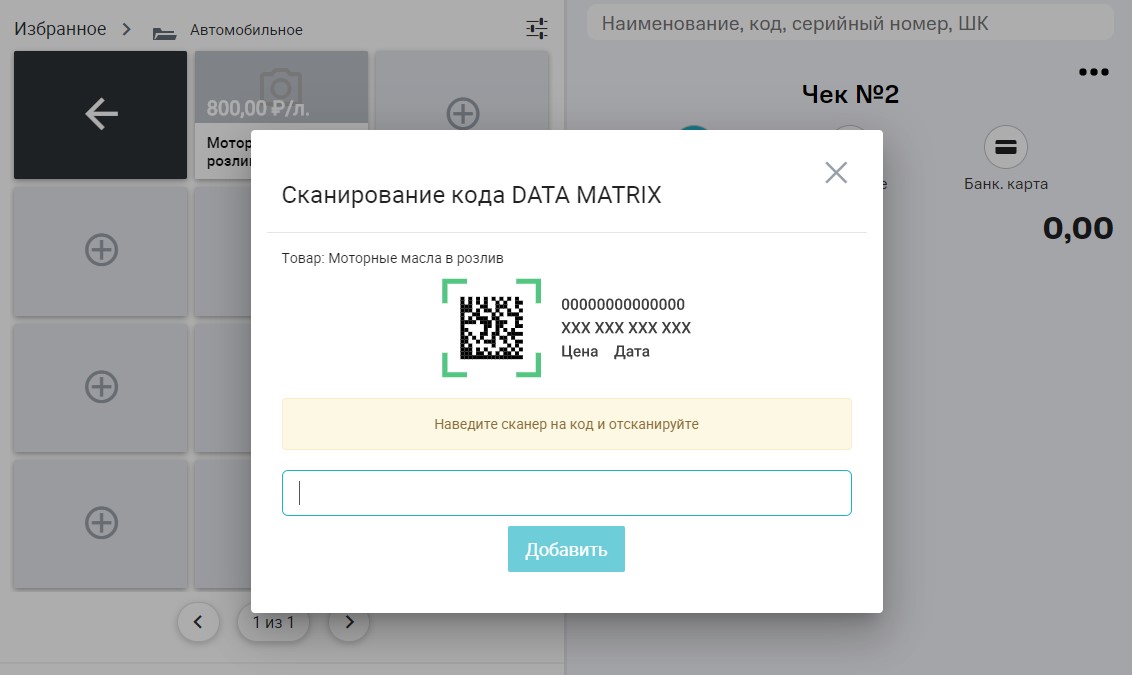Click the Data Matrix code preview image

pos(491,328)
